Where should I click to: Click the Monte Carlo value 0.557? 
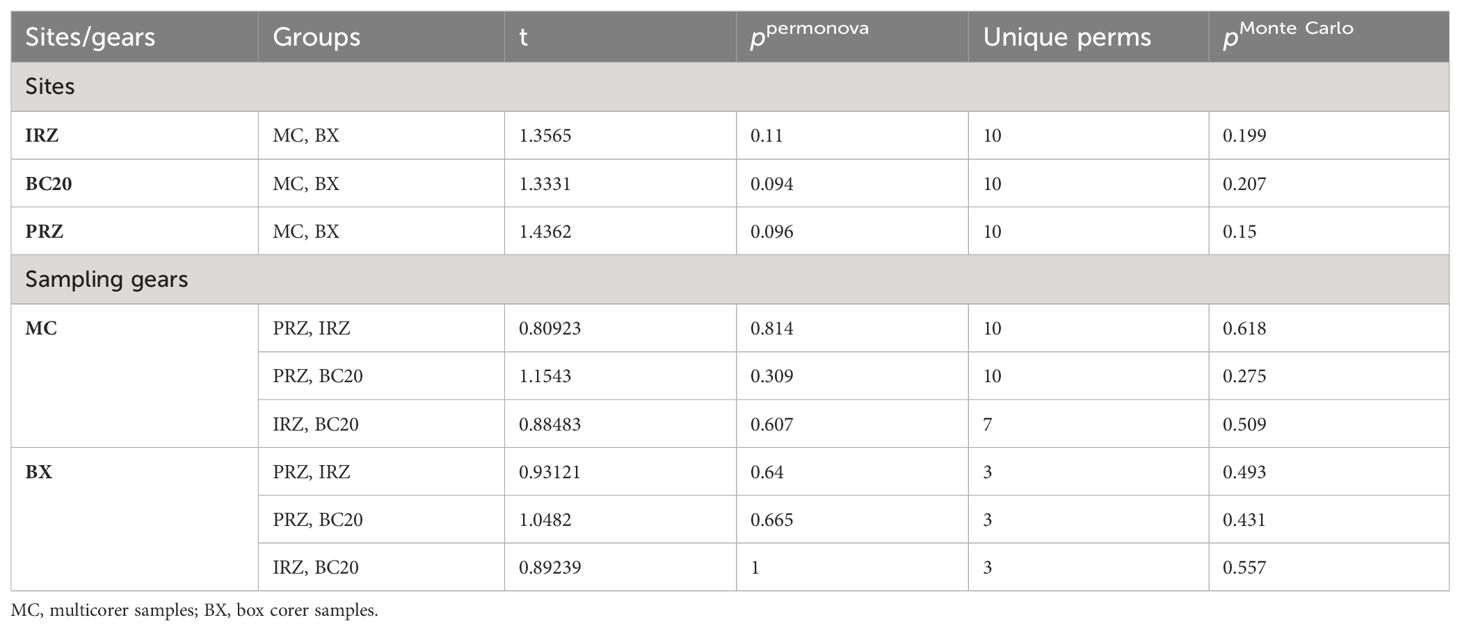[x=1245, y=568]
